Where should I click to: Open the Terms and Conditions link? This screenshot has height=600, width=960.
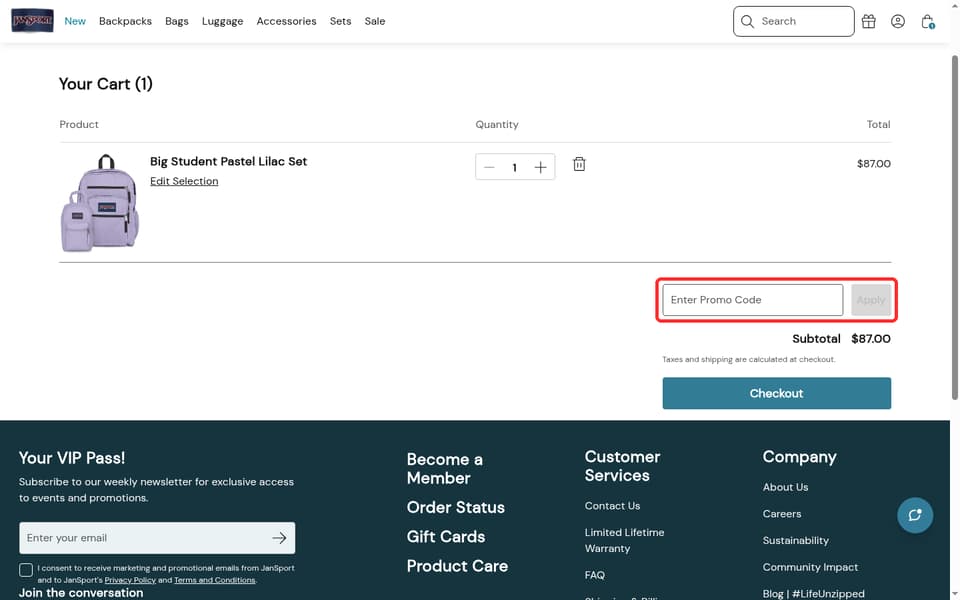point(214,580)
